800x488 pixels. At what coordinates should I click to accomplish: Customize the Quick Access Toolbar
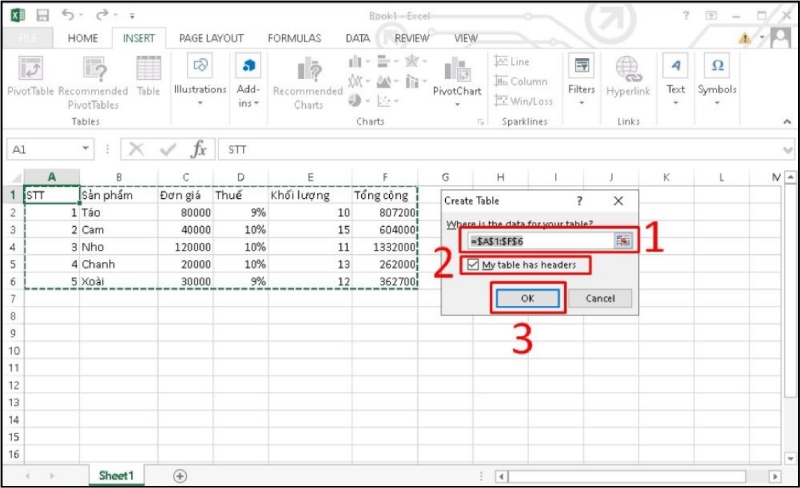[132, 16]
